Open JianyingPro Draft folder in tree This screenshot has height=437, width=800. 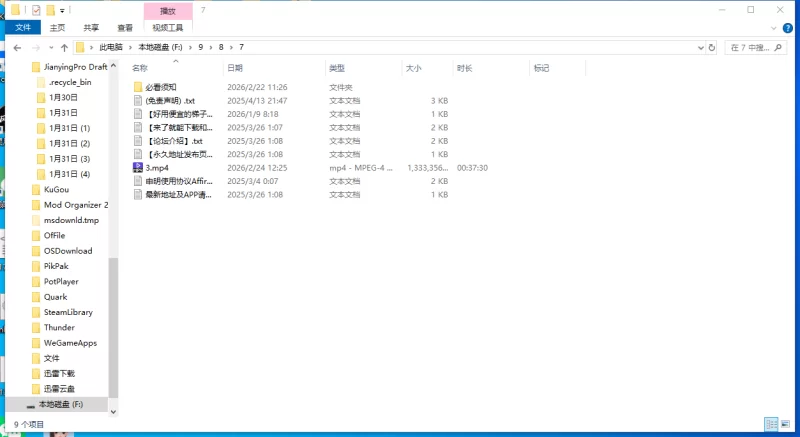[69, 67]
